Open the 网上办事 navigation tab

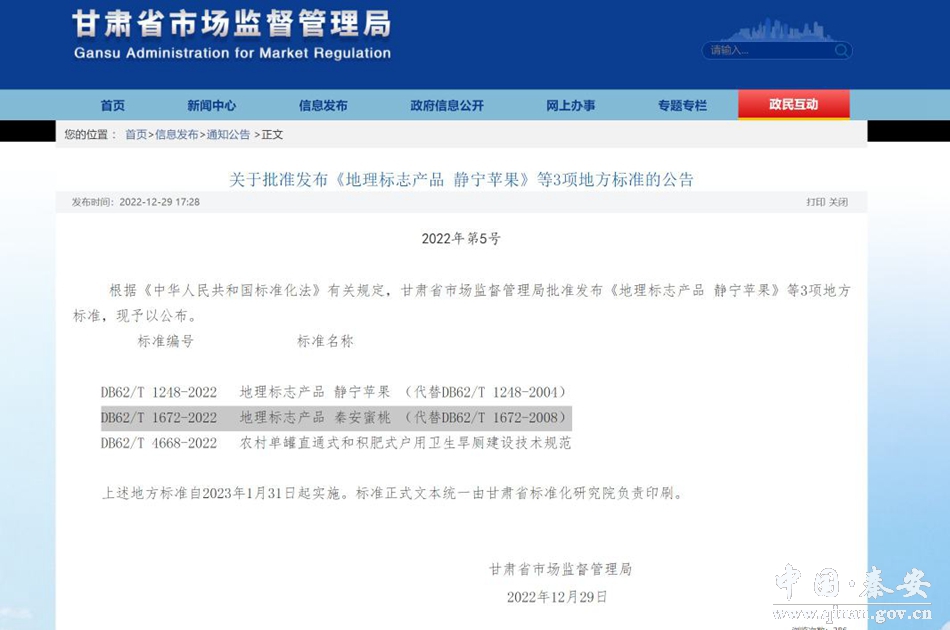pyautogui.click(x=570, y=105)
